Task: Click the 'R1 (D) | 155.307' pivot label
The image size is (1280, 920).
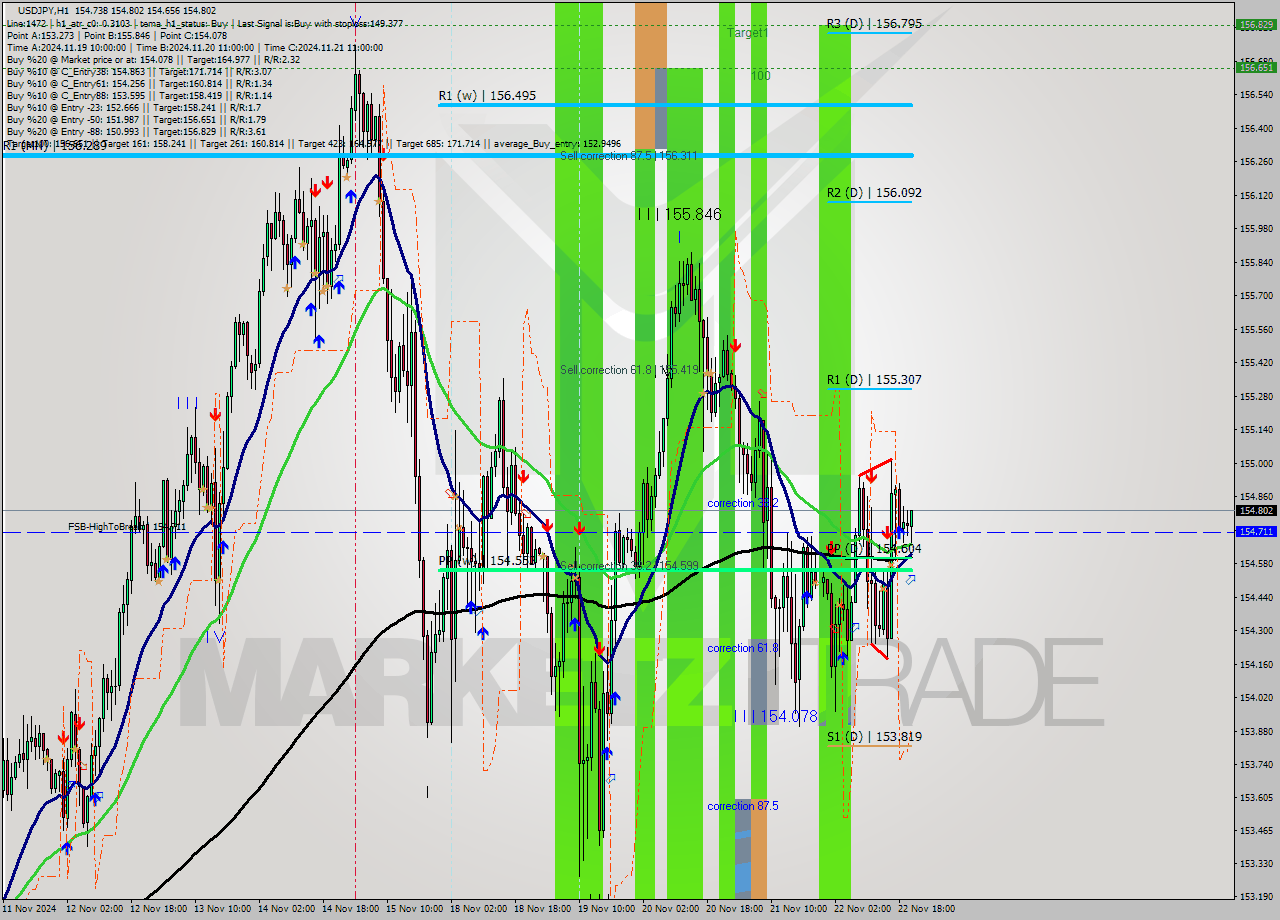Action: click(874, 380)
